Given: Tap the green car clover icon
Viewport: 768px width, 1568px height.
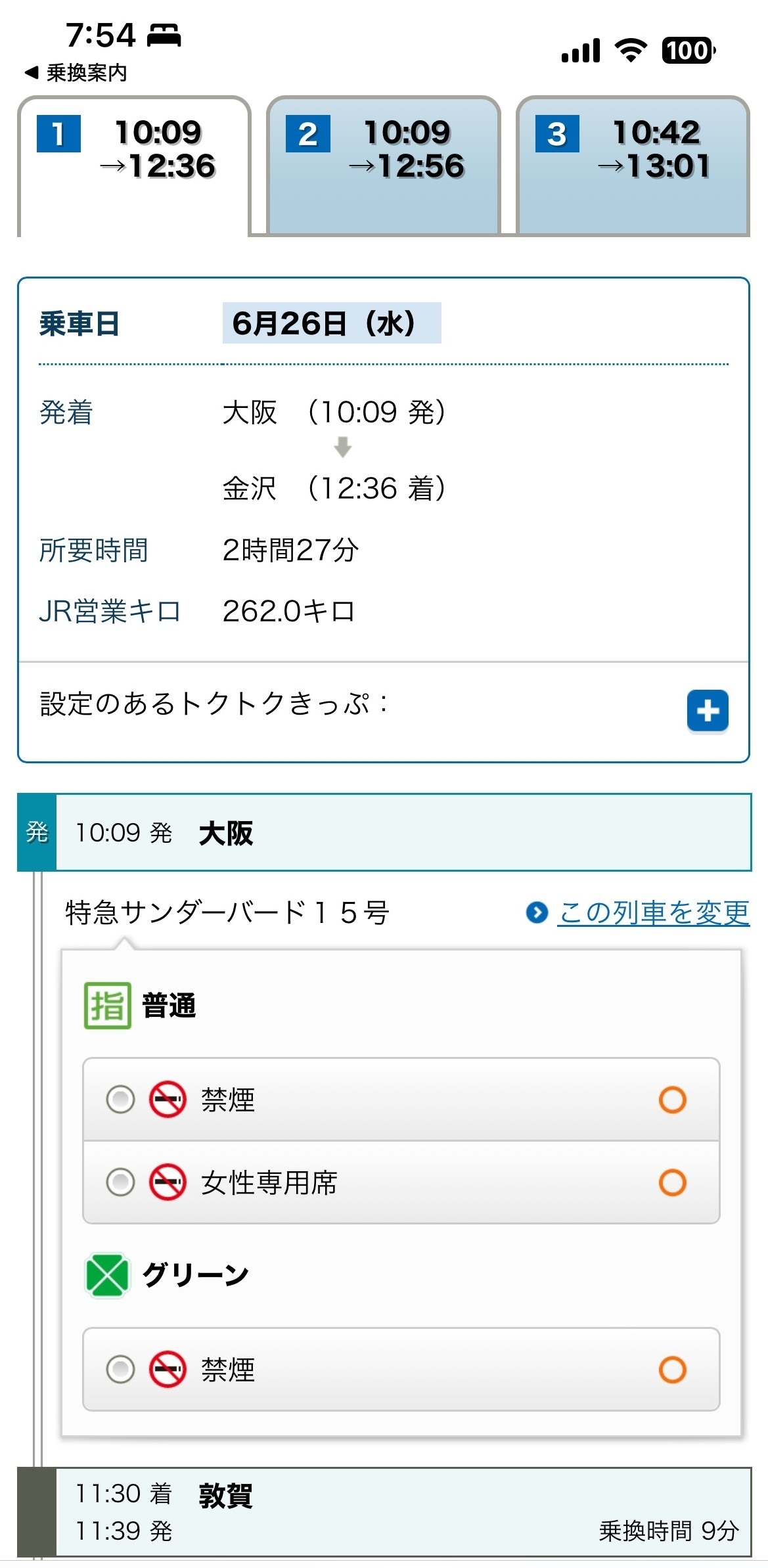Looking at the screenshot, I should pyautogui.click(x=107, y=1275).
